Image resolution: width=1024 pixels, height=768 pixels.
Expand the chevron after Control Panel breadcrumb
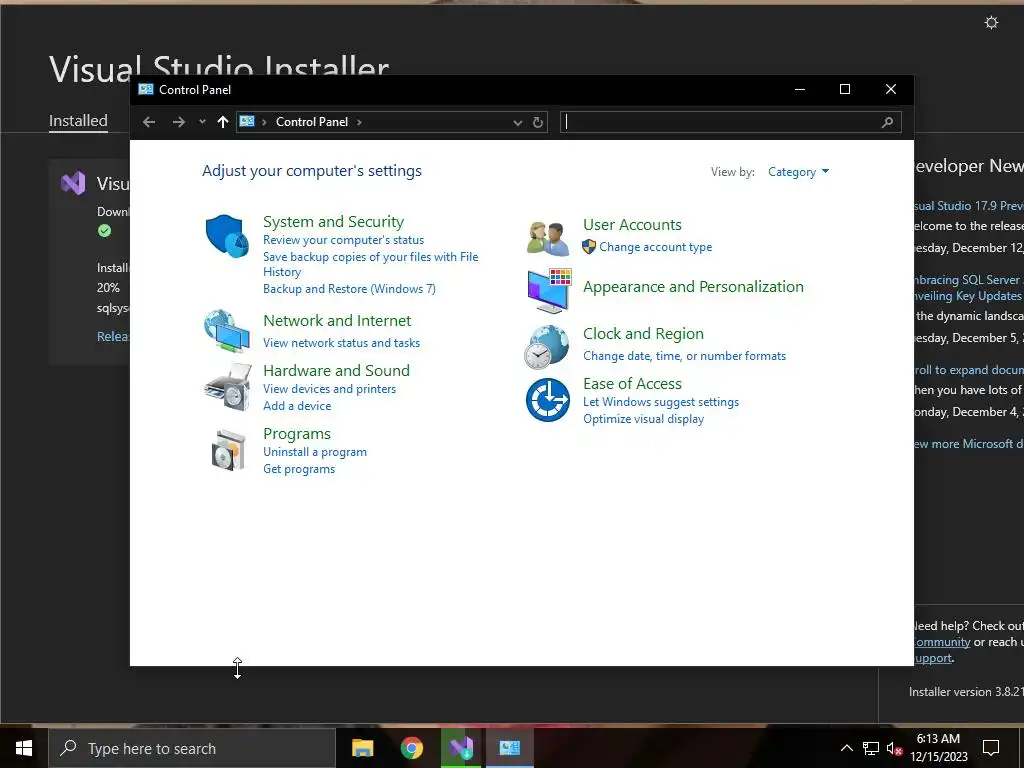point(359,122)
